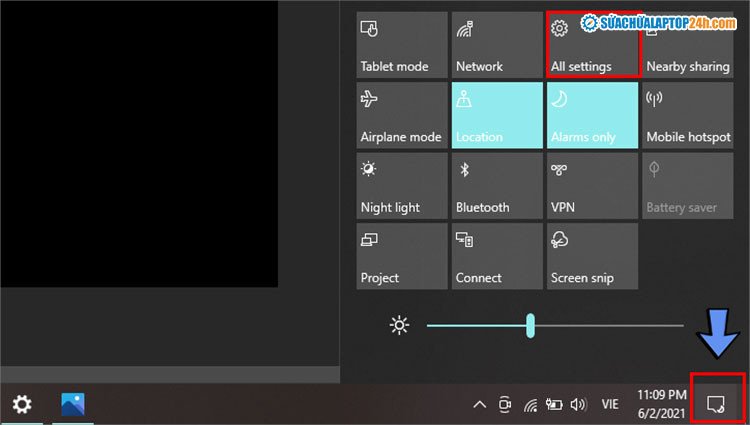Switch the VIE input language indicator
This screenshot has height=425, width=750.
(x=610, y=404)
